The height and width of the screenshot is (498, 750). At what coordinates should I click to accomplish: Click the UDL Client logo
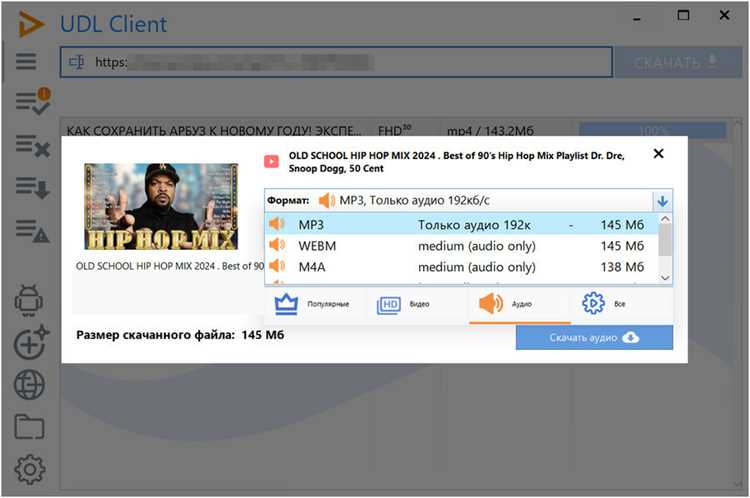[x=31, y=24]
